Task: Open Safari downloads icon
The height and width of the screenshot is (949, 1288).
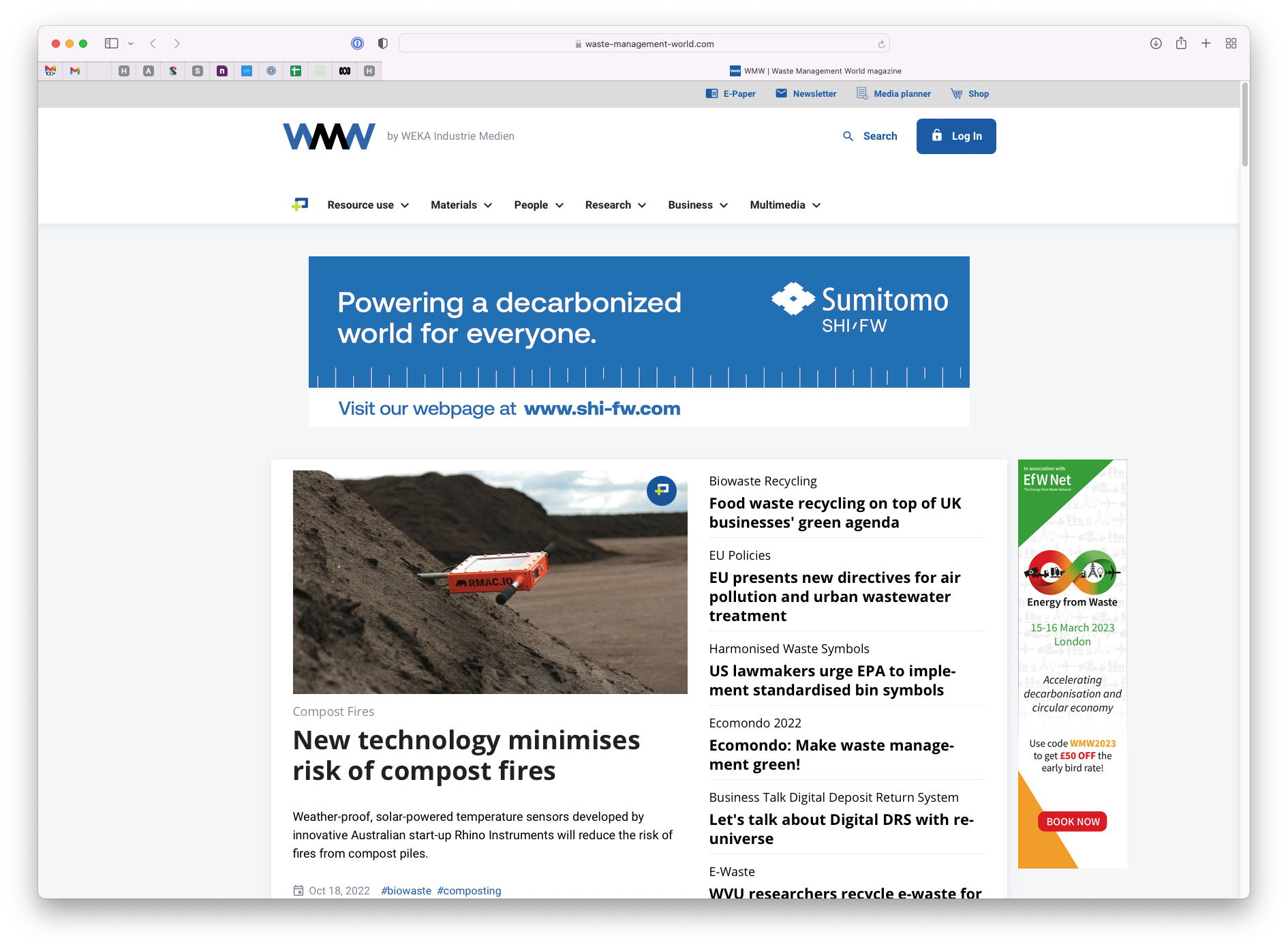Action: pos(1156,44)
